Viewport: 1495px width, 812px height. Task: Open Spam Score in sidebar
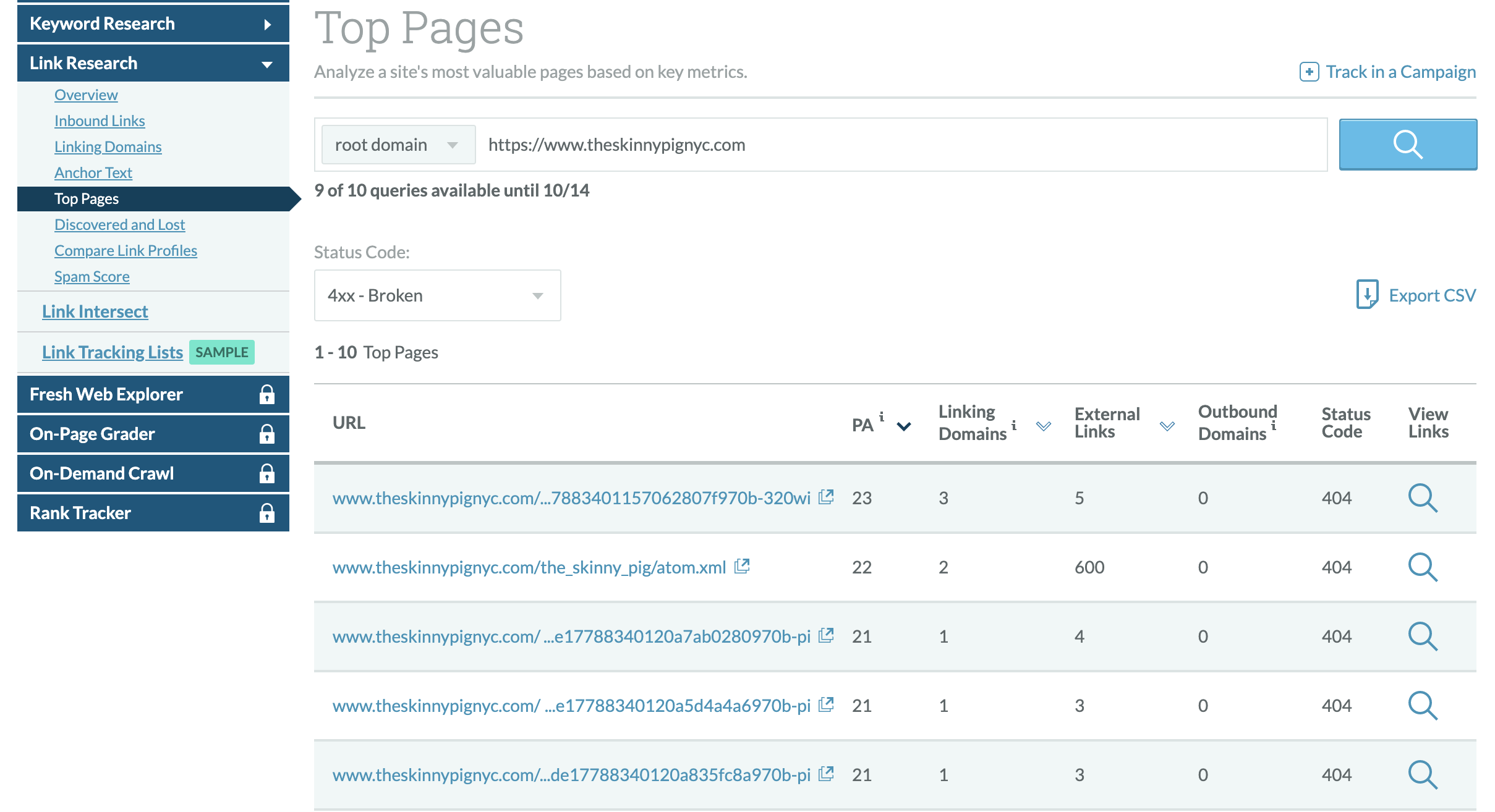[x=92, y=277]
